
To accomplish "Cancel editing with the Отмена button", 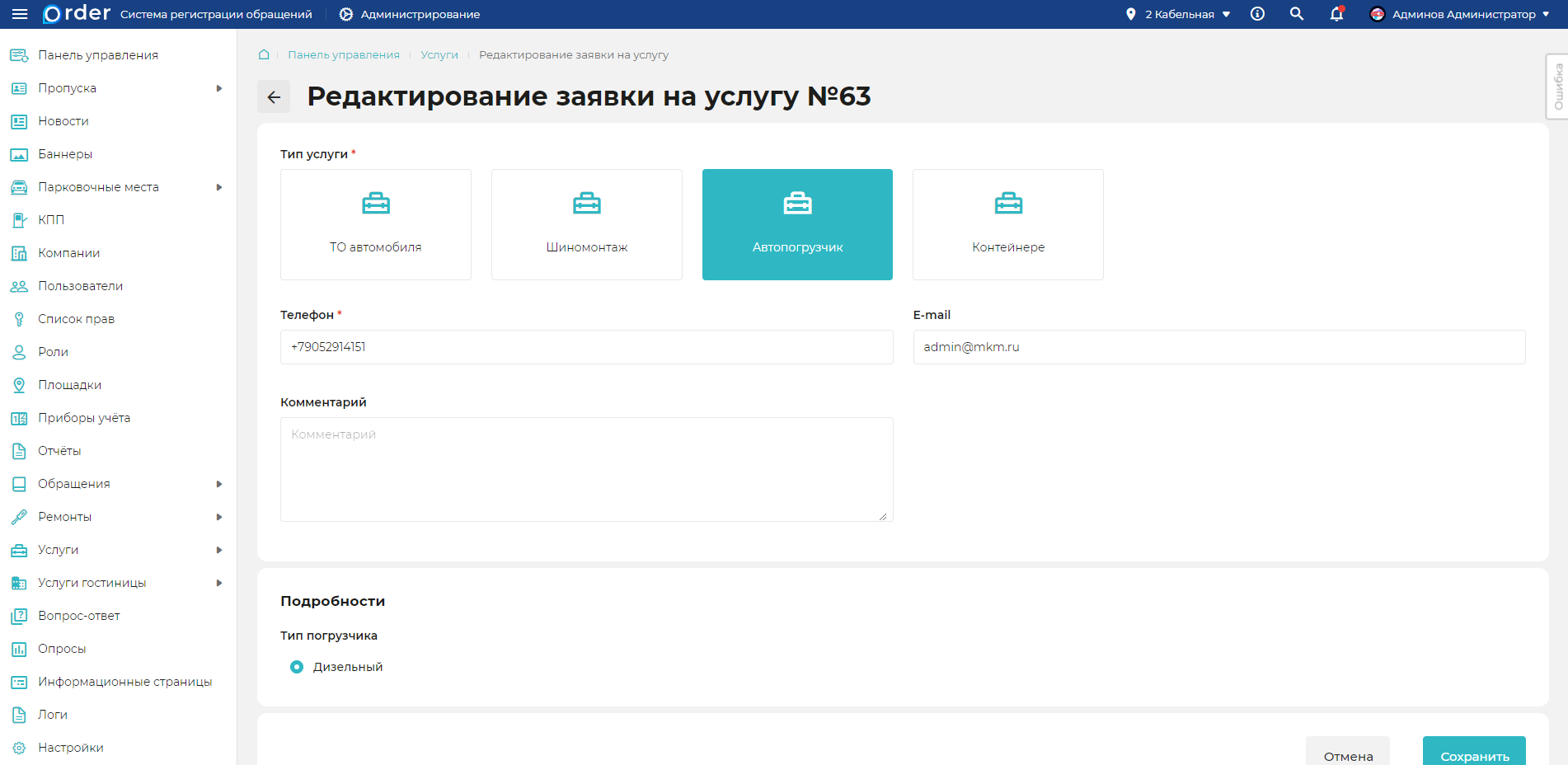I will [x=1348, y=756].
